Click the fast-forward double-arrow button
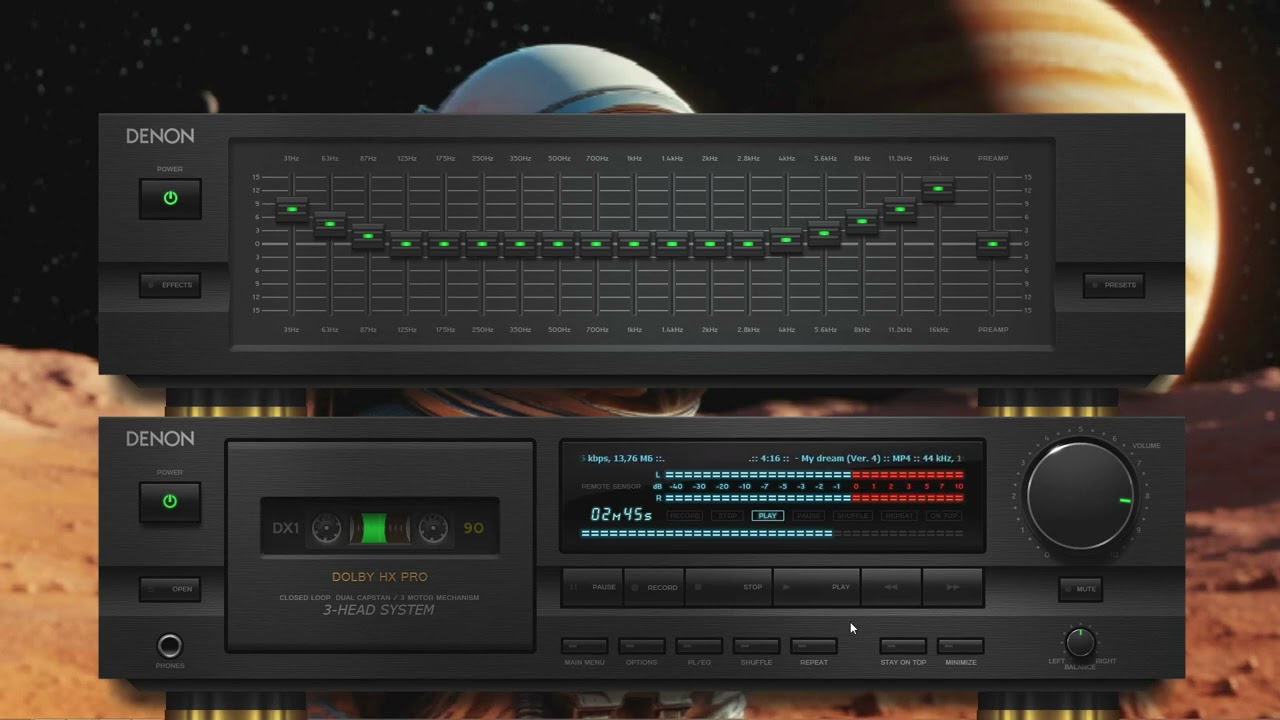This screenshot has width=1280, height=720. (952, 587)
